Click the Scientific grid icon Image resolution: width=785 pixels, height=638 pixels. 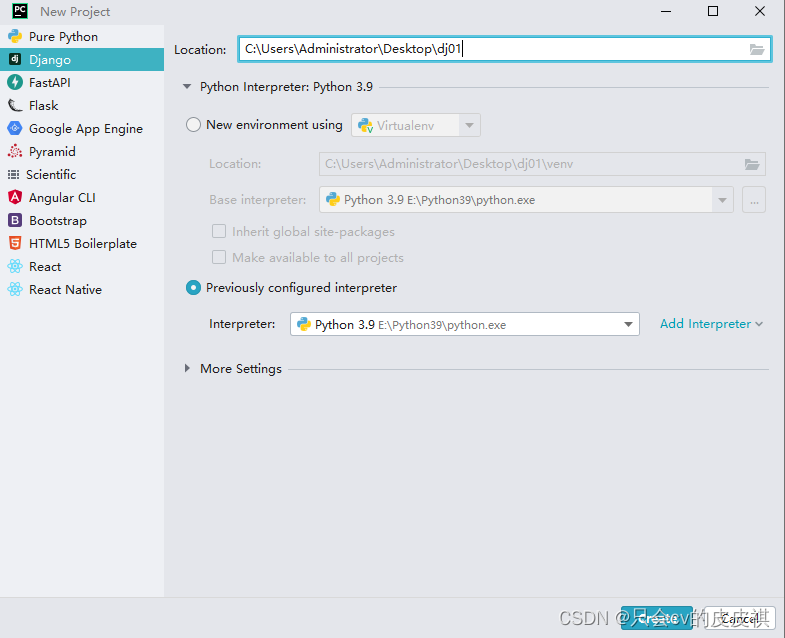[x=14, y=174]
